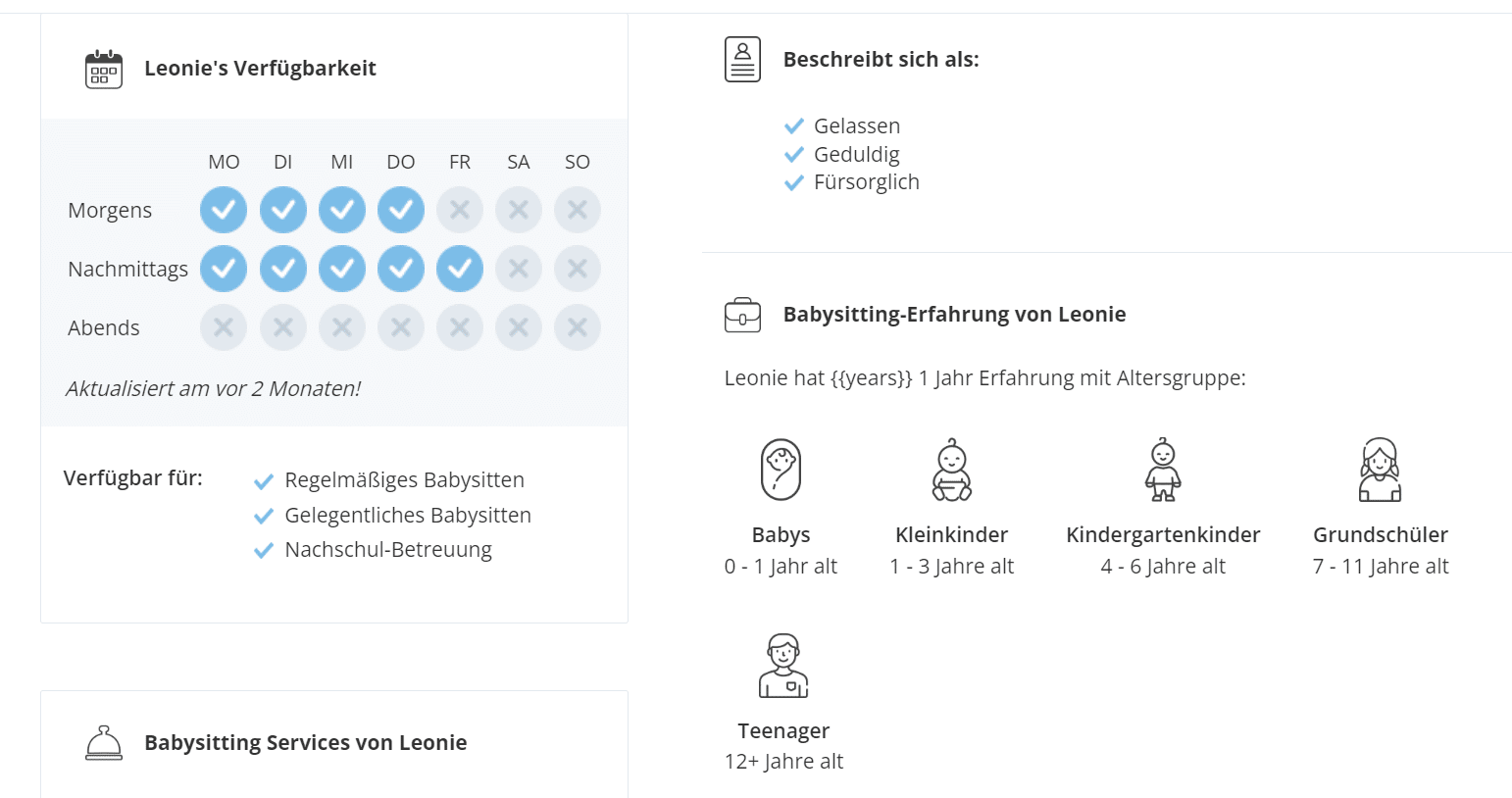
Task: Click the Nachmittags row label
Action: 127,270
